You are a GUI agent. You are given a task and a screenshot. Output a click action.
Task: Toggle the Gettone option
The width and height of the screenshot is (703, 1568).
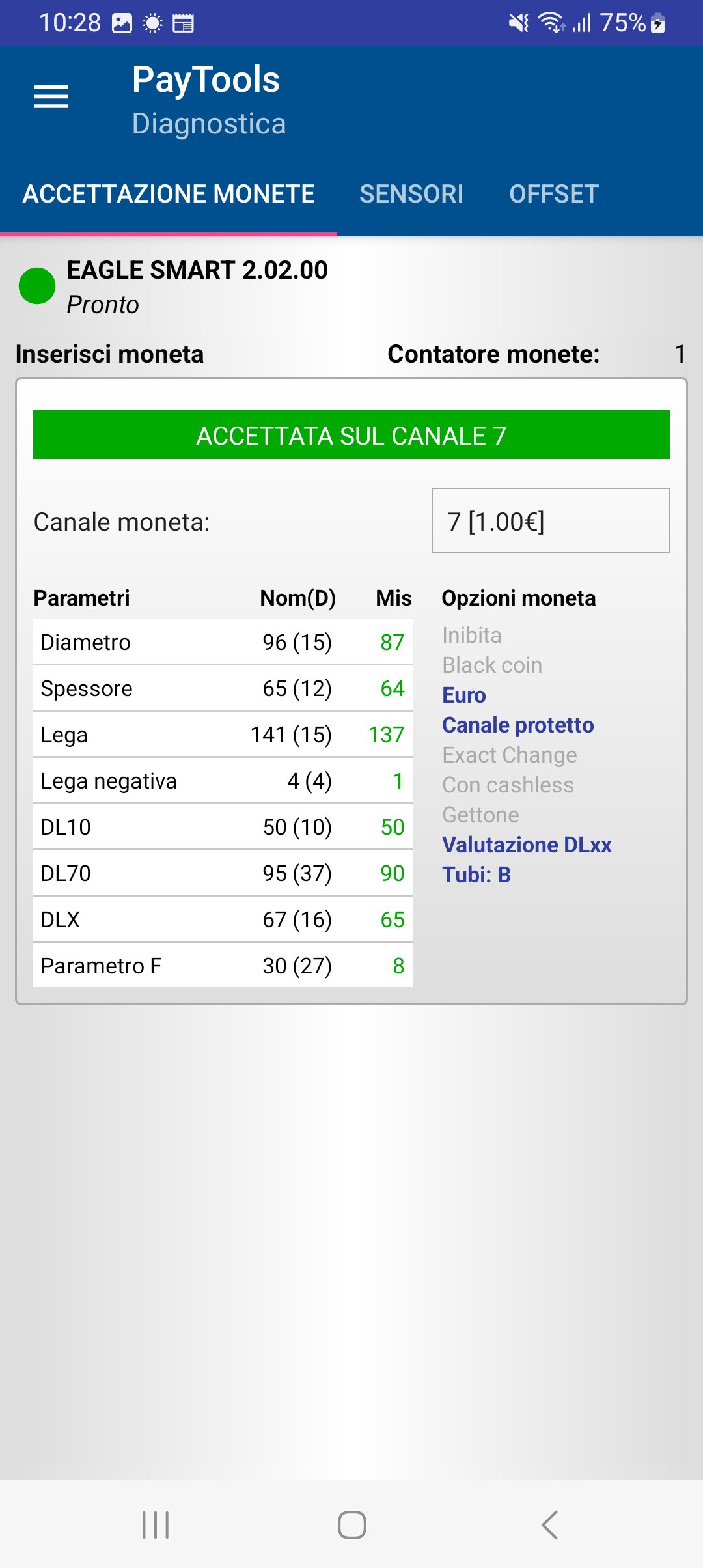480,815
